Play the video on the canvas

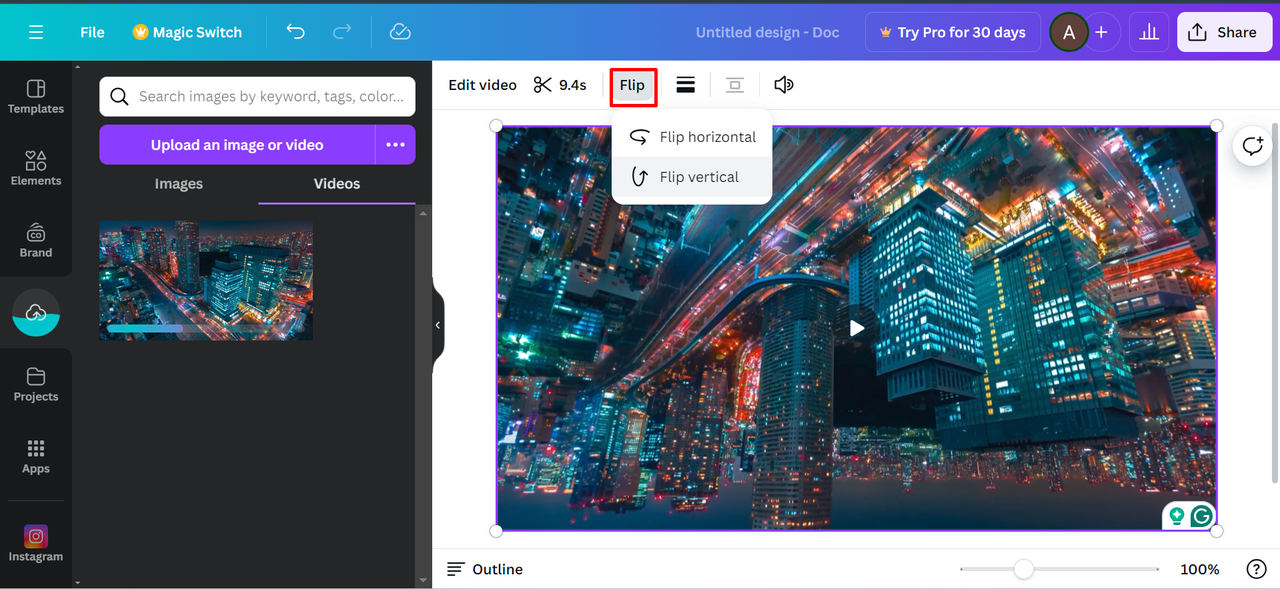(857, 328)
